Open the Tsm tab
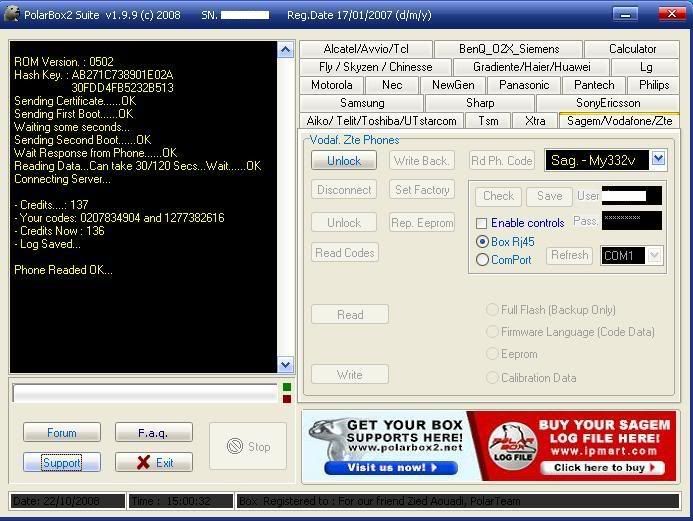This screenshot has height=521, width=693. (488, 121)
